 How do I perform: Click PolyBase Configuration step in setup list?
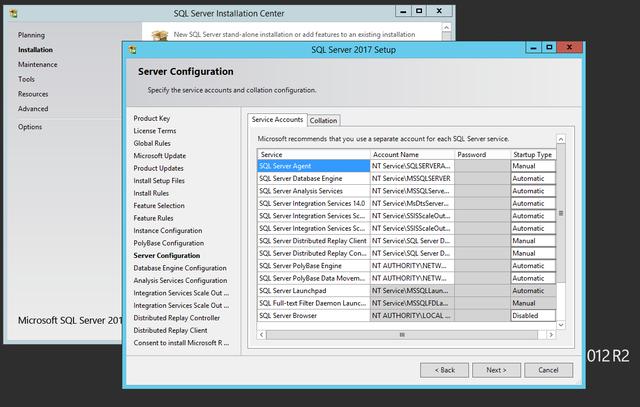pos(169,243)
